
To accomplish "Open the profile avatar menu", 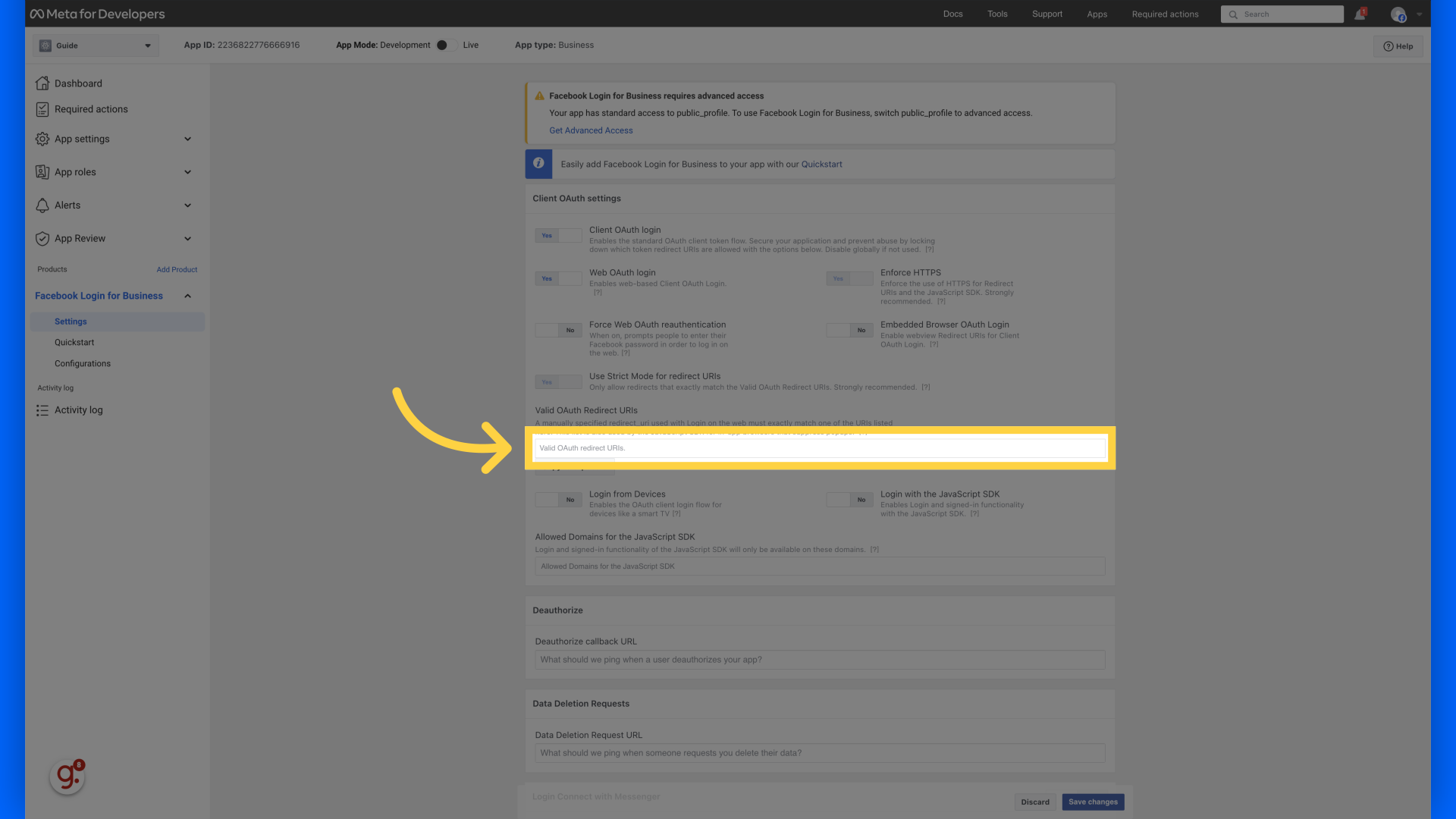I will coord(1398,14).
